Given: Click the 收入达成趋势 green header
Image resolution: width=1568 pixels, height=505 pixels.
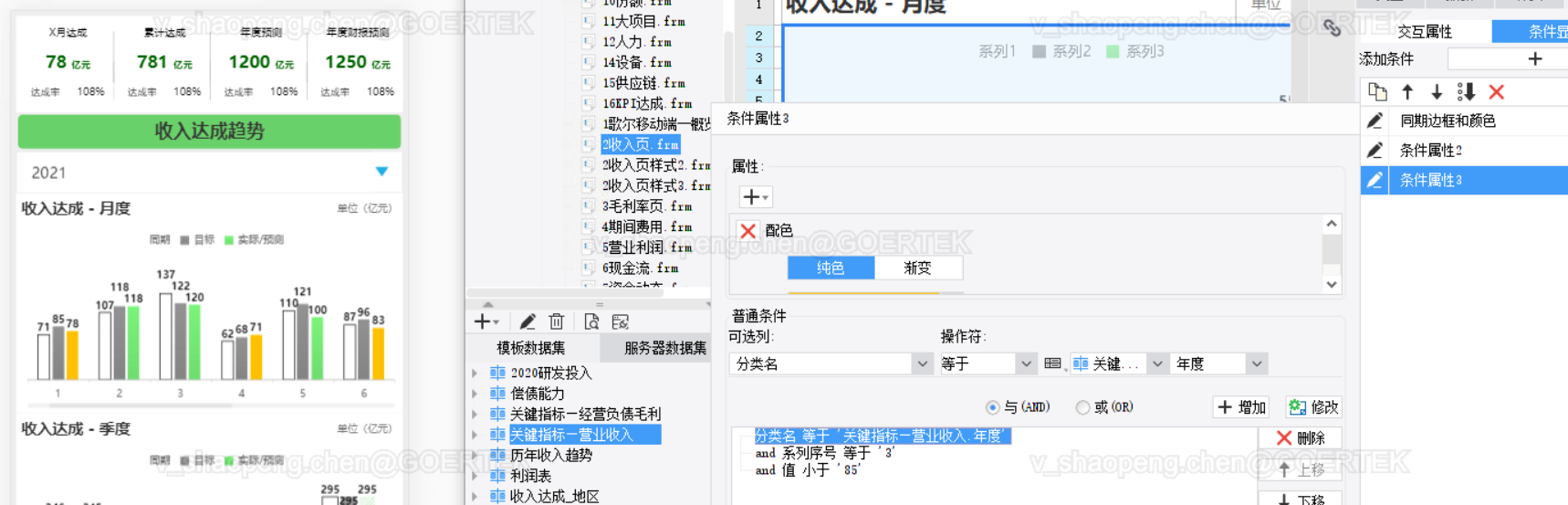Looking at the screenshot, I should pos(209,132).
